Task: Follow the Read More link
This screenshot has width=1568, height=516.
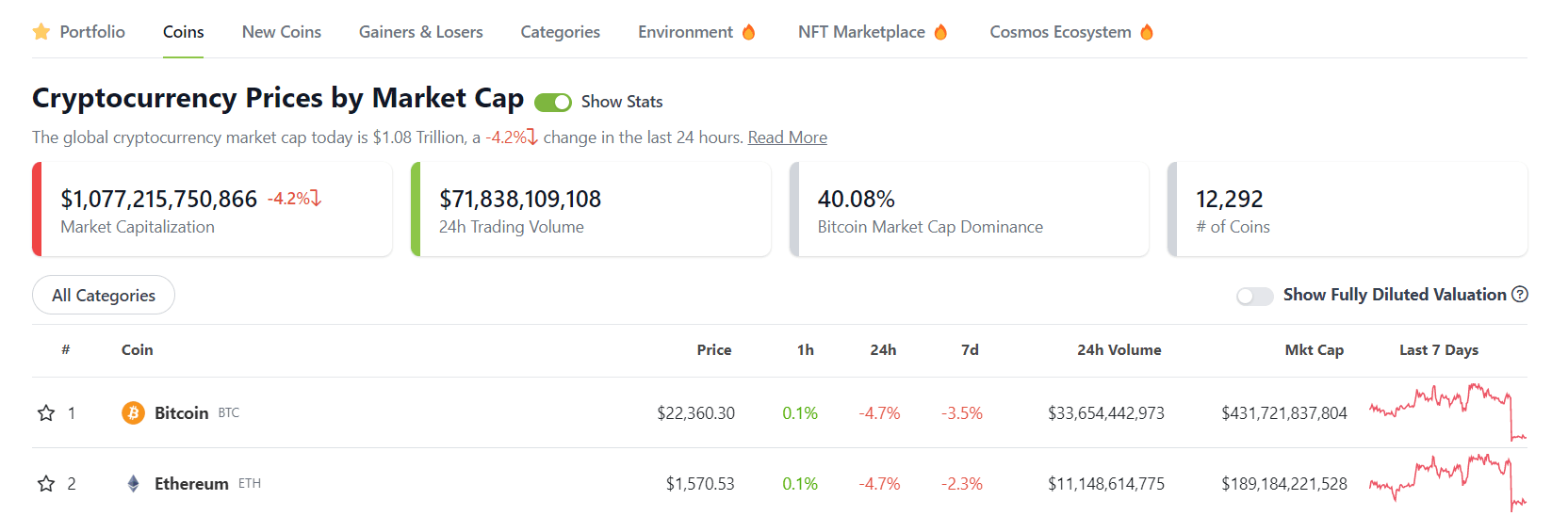Action: 787,137
